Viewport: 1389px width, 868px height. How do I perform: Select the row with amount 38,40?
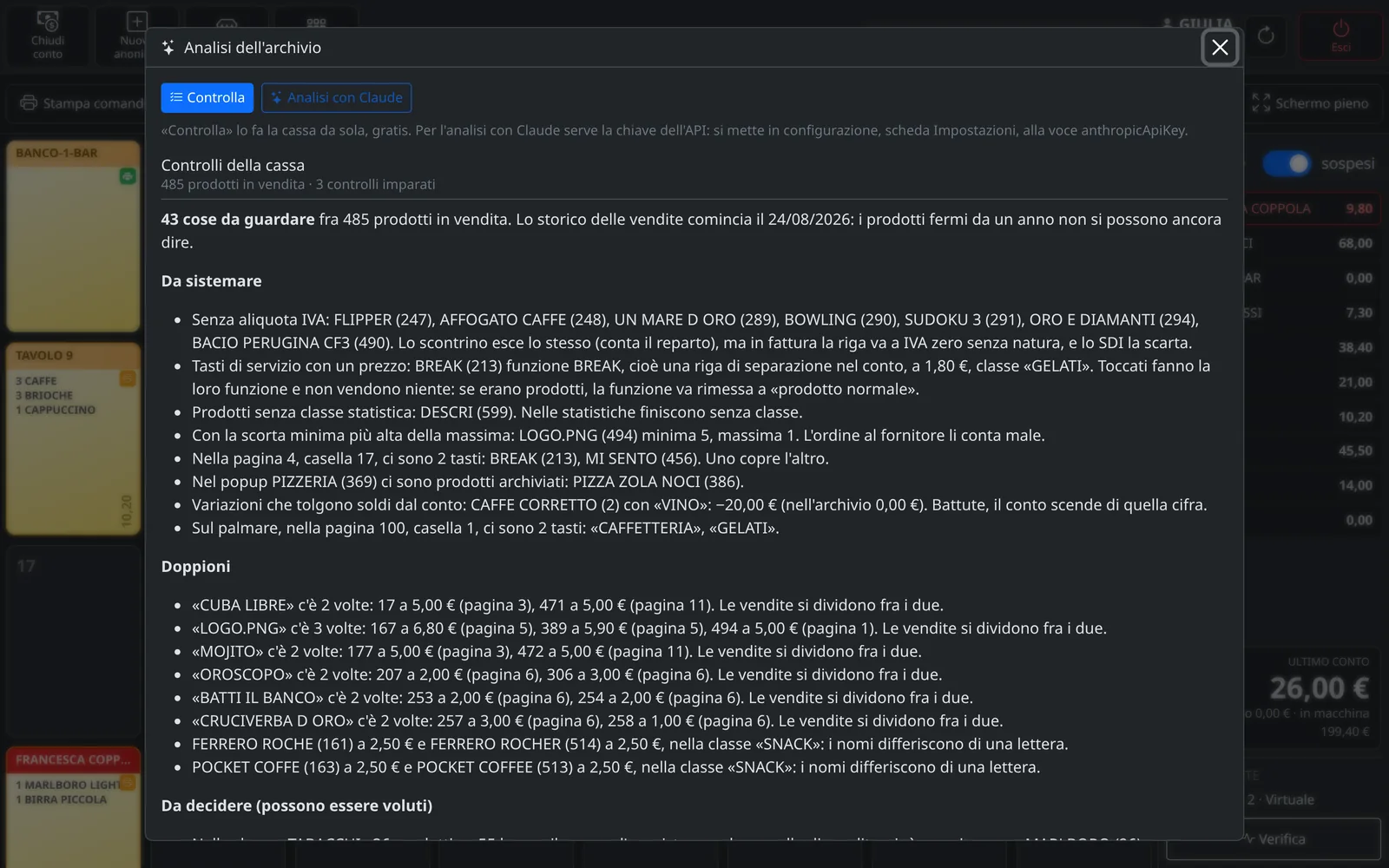1311,347
